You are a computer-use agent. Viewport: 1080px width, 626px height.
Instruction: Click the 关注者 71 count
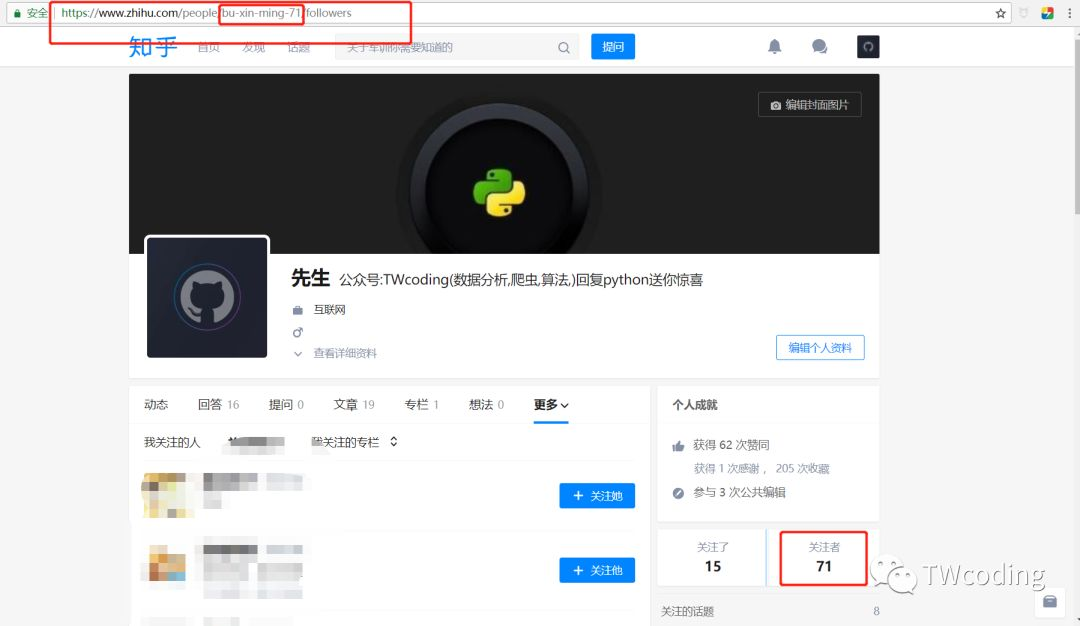[824, 557]
